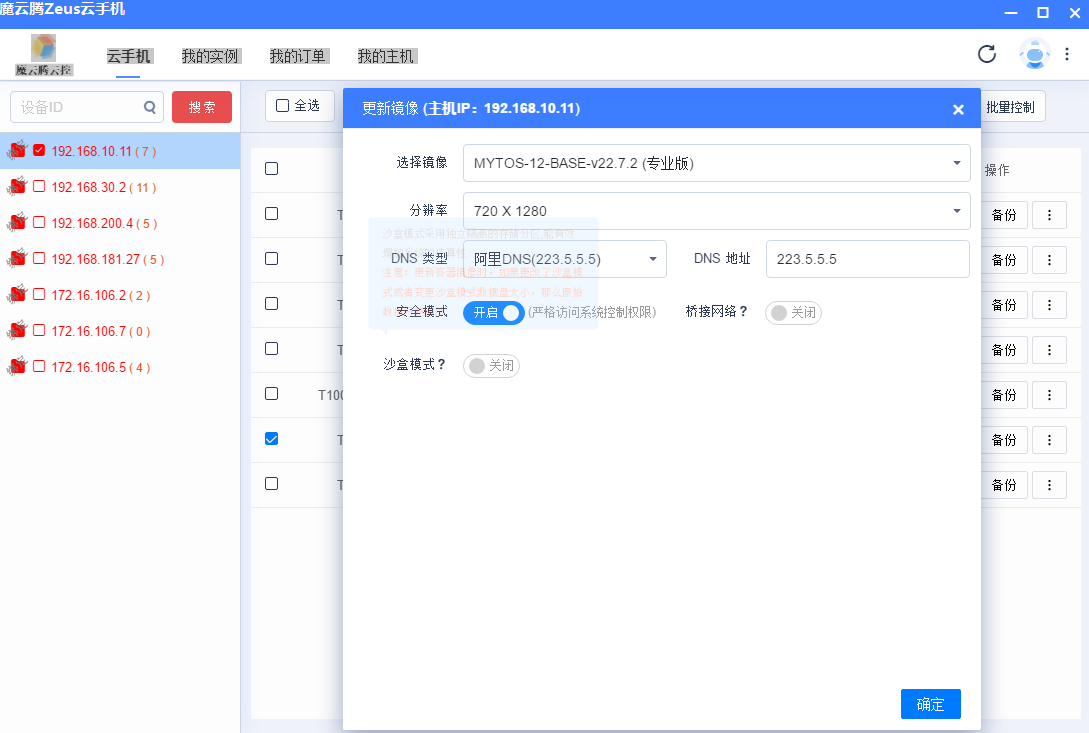
Task: Switch to the 我的订单 tab
Action: pos(298,56)
